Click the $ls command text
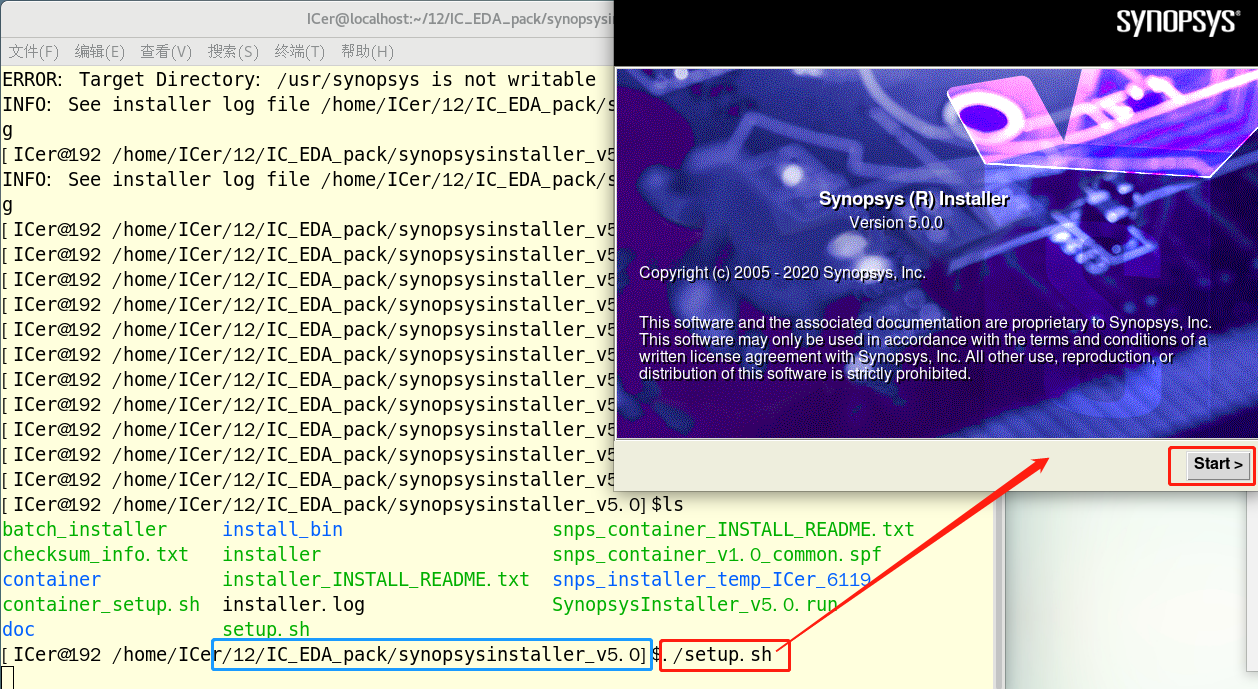This screenshot has width=1258, height=689. (x=667, y=504)
